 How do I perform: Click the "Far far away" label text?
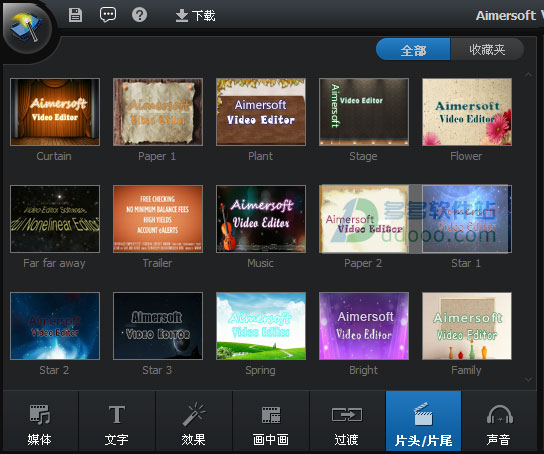[x=54, y=263]
